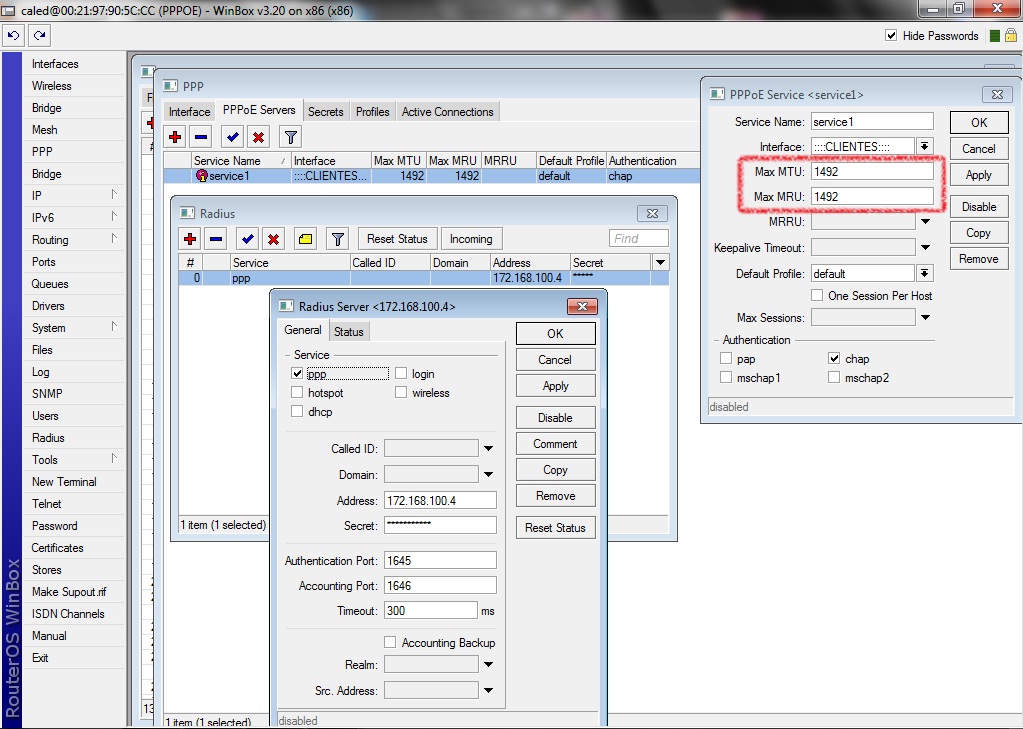Click the blue checkmark enable icon in Radius
Viewport: 1023px width, 729px height.
point(246,239)
